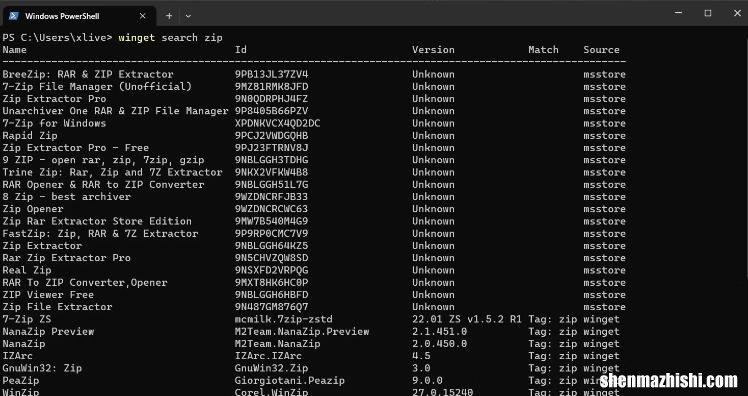Click the ID '9NBLGGH64KZ5'
This screenshot has height=396, width=748.
(x=271, y=246)
